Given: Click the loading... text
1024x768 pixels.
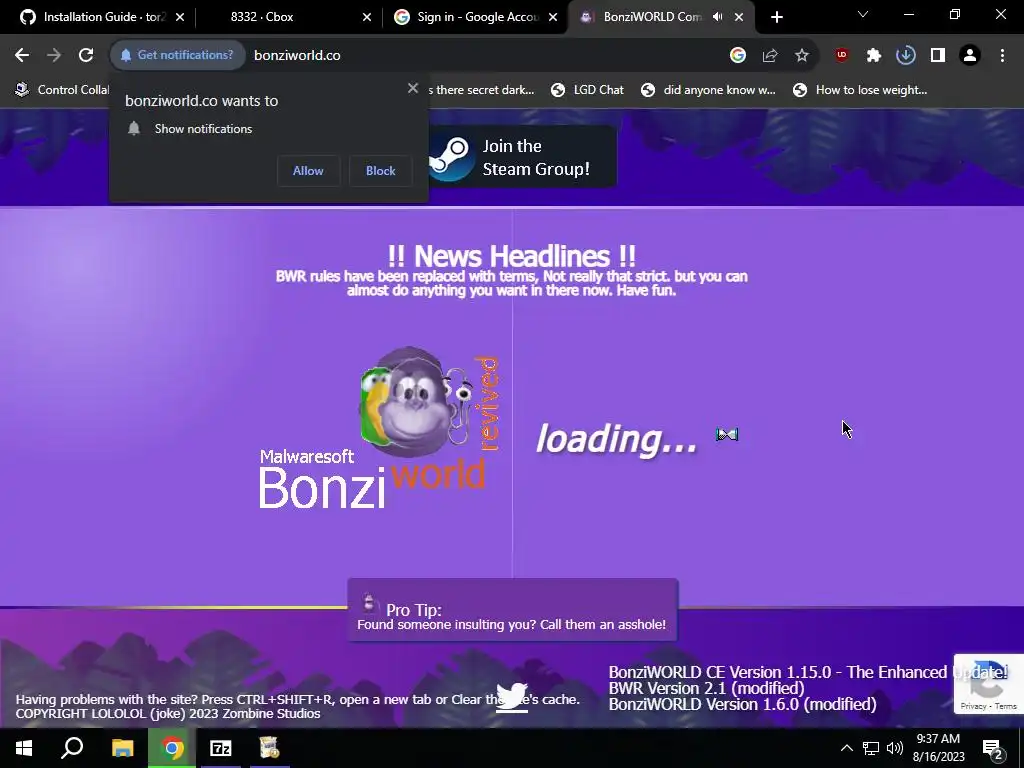Looking at the screenshot, I should click(x=617, y=438).
